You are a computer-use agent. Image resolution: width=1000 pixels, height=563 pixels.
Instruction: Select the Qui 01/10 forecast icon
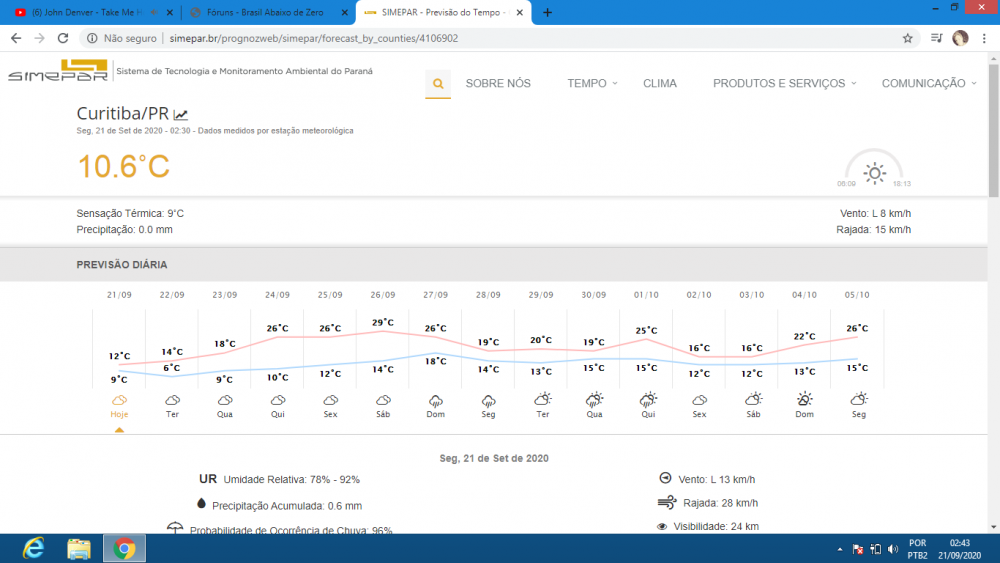648,400
